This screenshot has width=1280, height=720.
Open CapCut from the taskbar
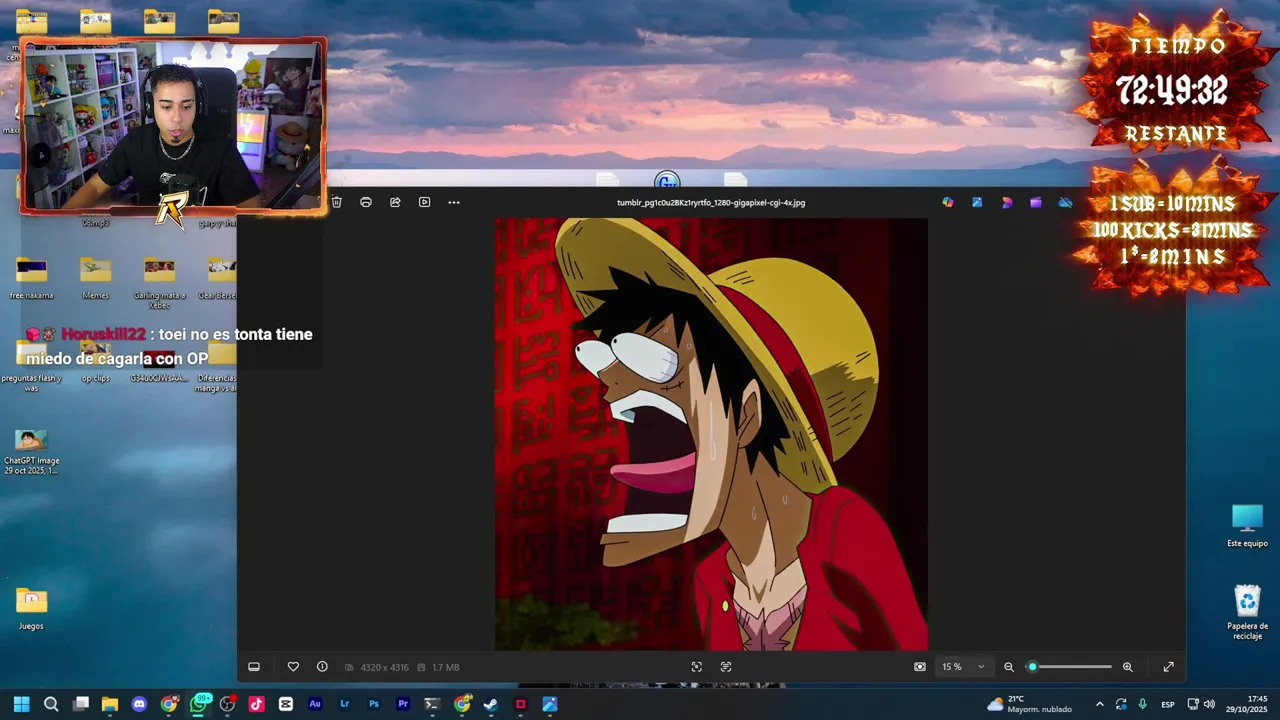click(286, 704)
